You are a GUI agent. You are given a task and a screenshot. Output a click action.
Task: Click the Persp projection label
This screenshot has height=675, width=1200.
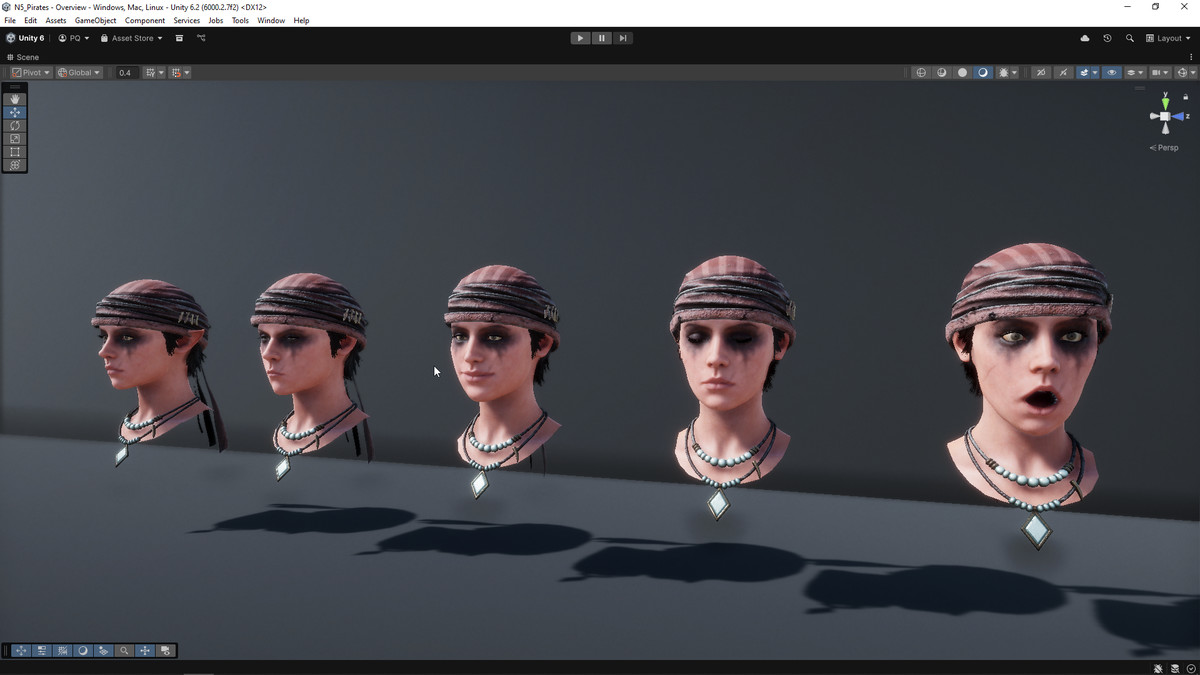click(x=1165, y=148)
